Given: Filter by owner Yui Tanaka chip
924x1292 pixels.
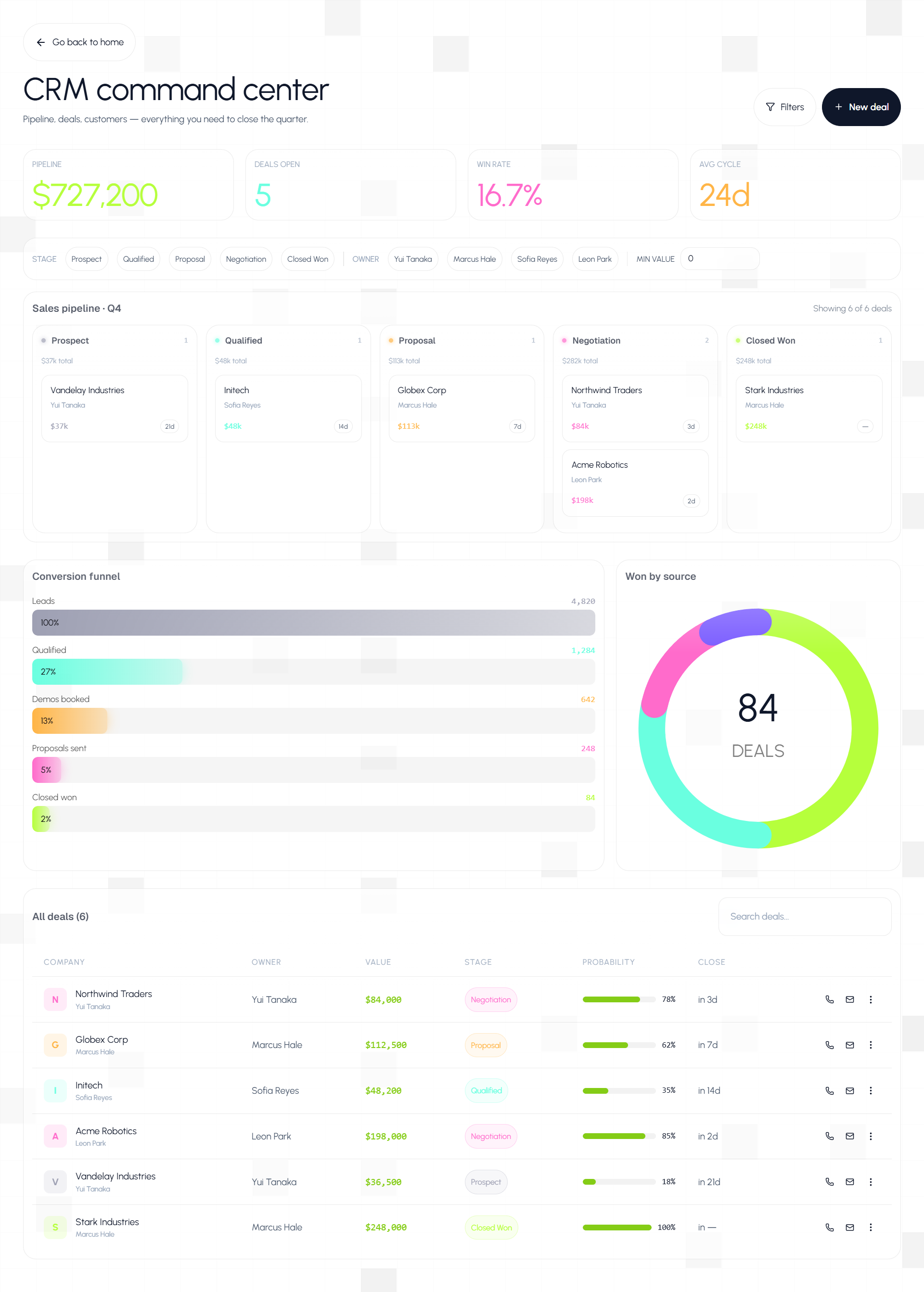Looking at the screenshot, I should pos(413,259).
